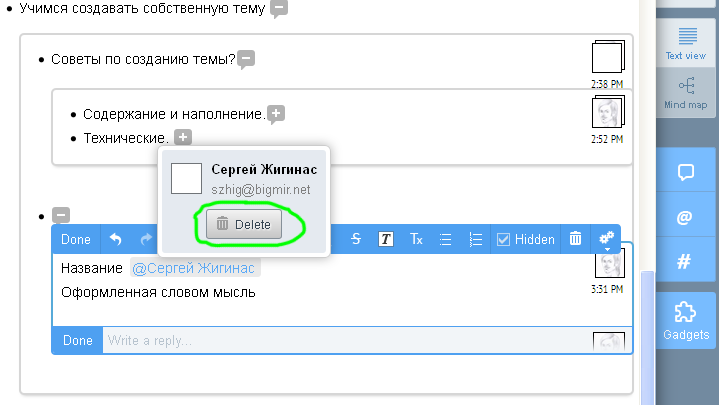This screenshot has height=405, width=719.
Task: Collapse the "Советы по созданию темы?" thread
Action: pyautogui.click(x=246, y=60)
